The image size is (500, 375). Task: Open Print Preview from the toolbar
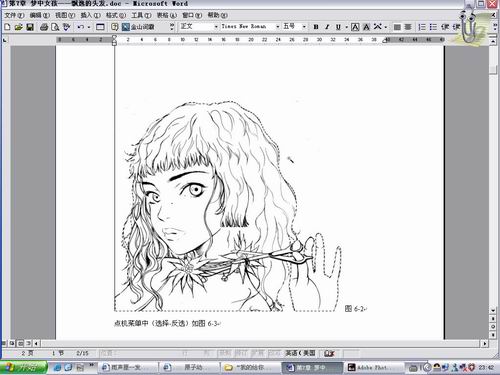(x=55, y=27)
